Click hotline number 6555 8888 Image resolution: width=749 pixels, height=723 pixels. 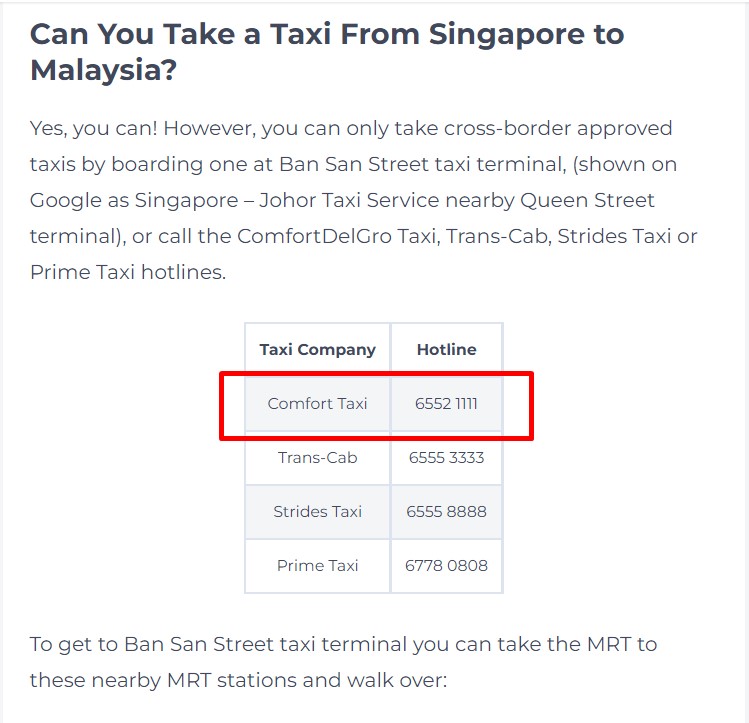click(x=447, y=511)
